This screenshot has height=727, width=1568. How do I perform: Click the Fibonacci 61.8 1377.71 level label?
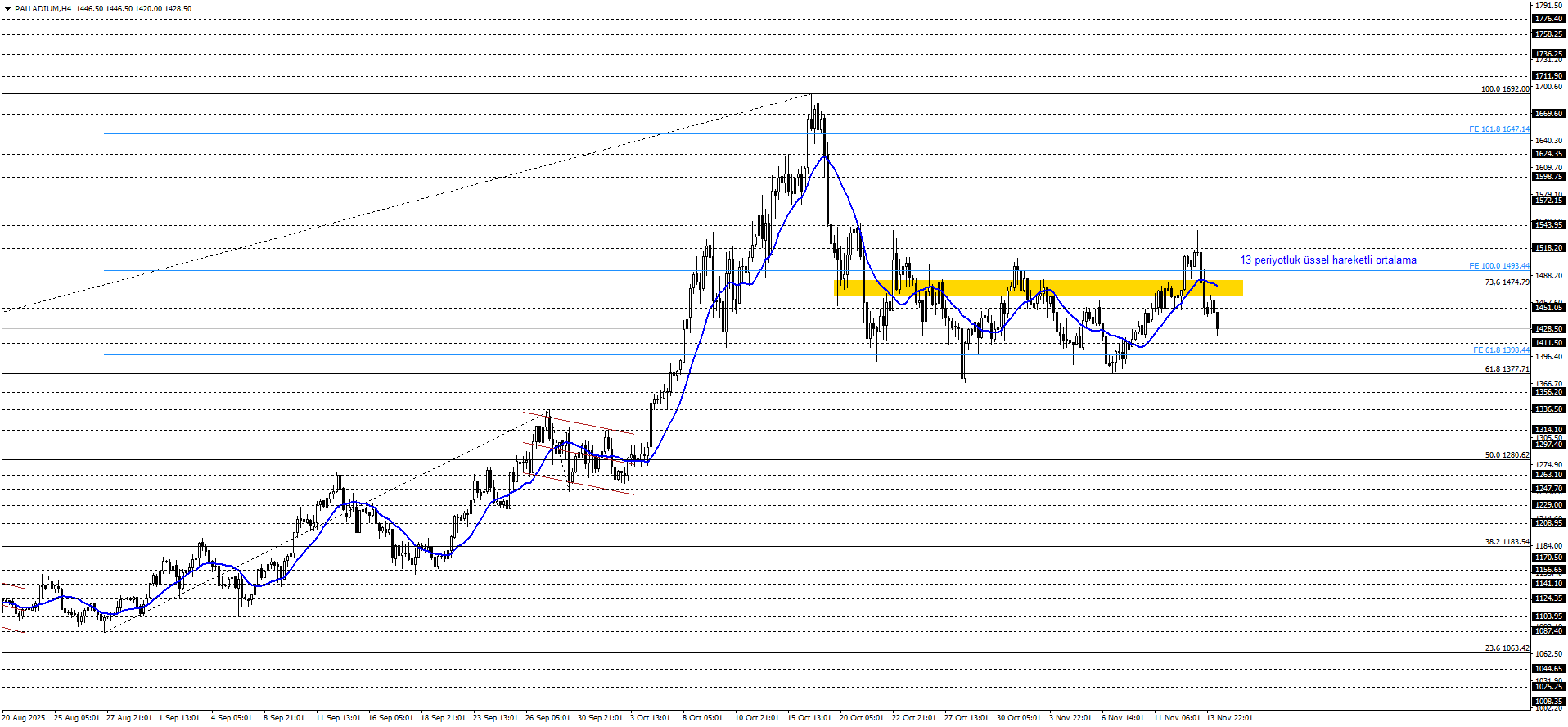[x=1507, y=369]
